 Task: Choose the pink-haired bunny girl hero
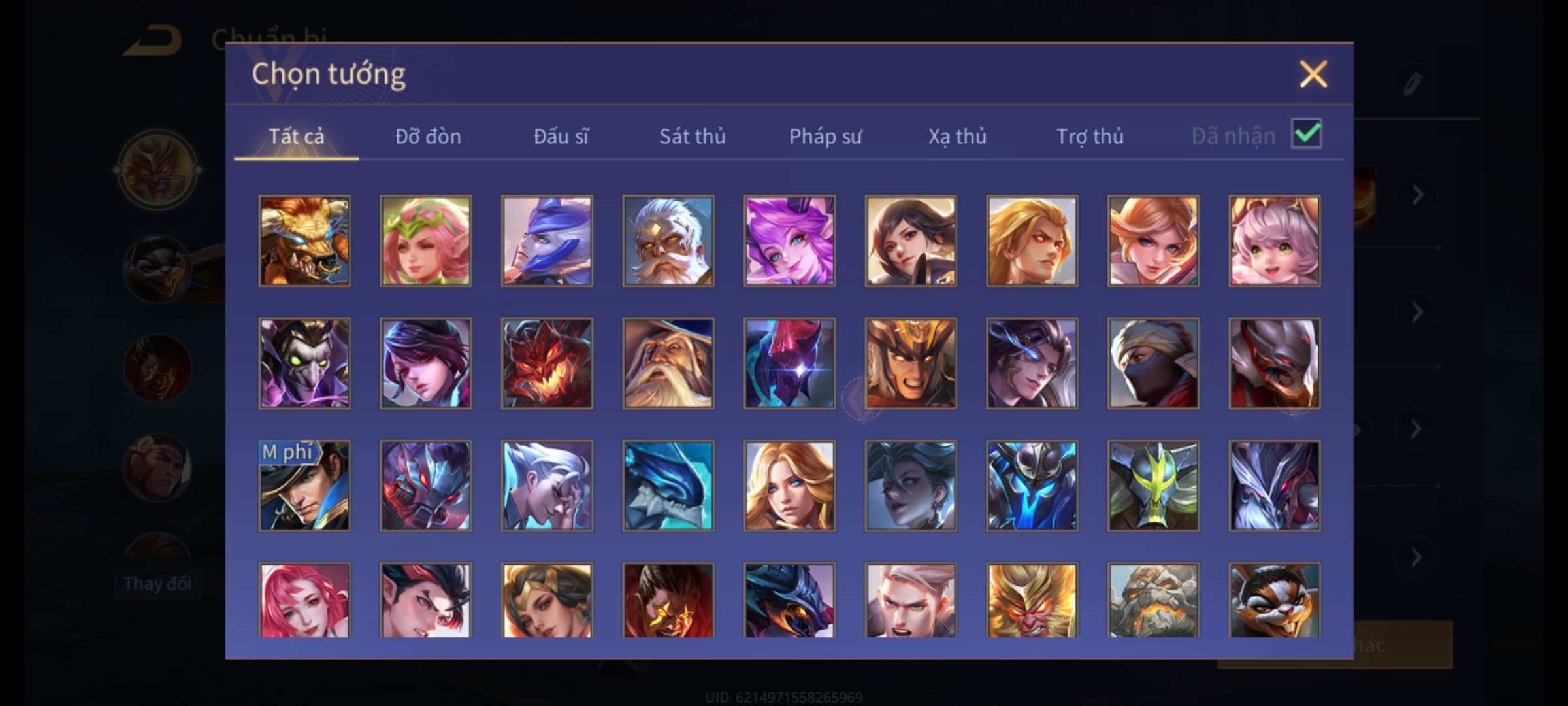tap(1274, 241)
